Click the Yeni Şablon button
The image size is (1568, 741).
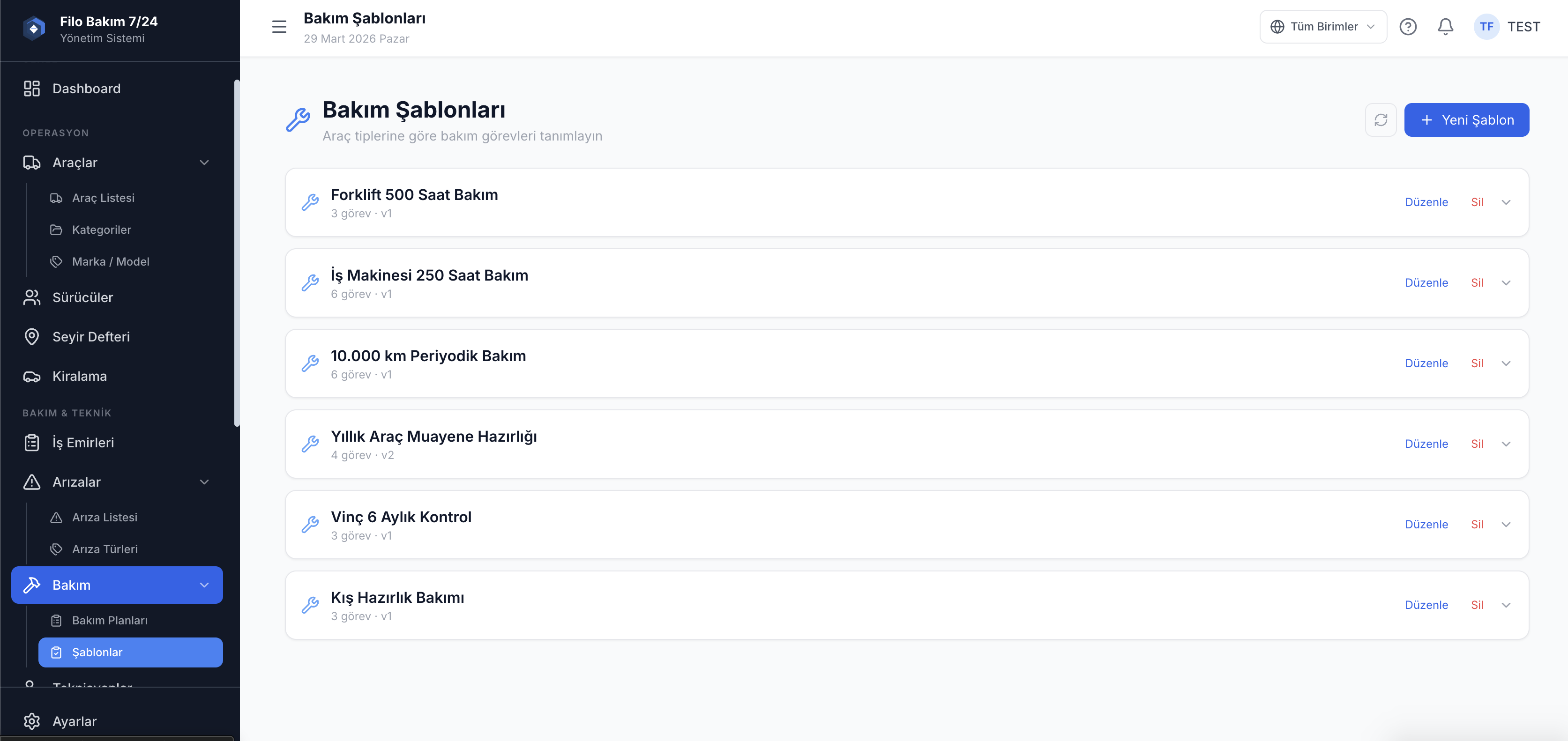coord(1466,120)
